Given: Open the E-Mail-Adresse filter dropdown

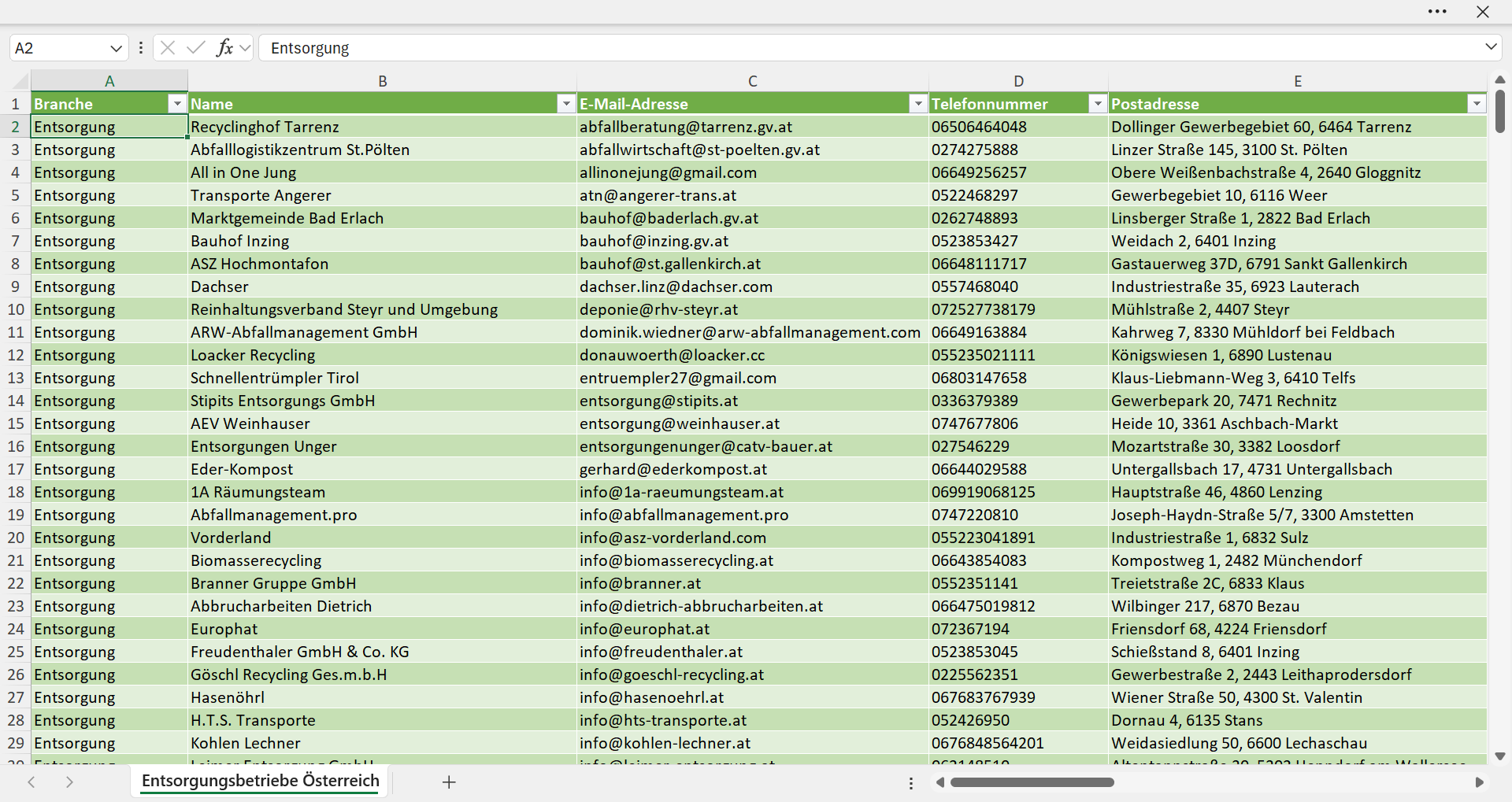Looking at the screenshot, I should 918,104.
